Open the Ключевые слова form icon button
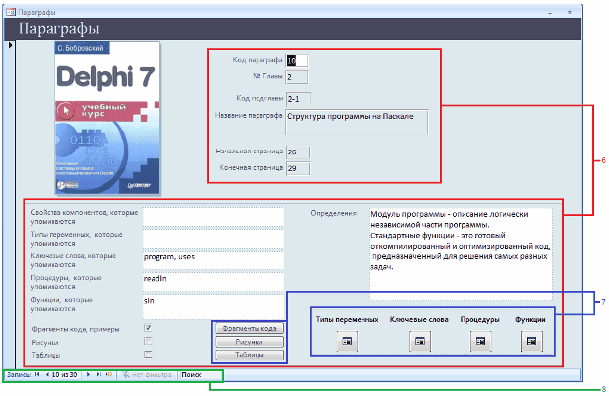609x396 pixels. tap(420, 341)
